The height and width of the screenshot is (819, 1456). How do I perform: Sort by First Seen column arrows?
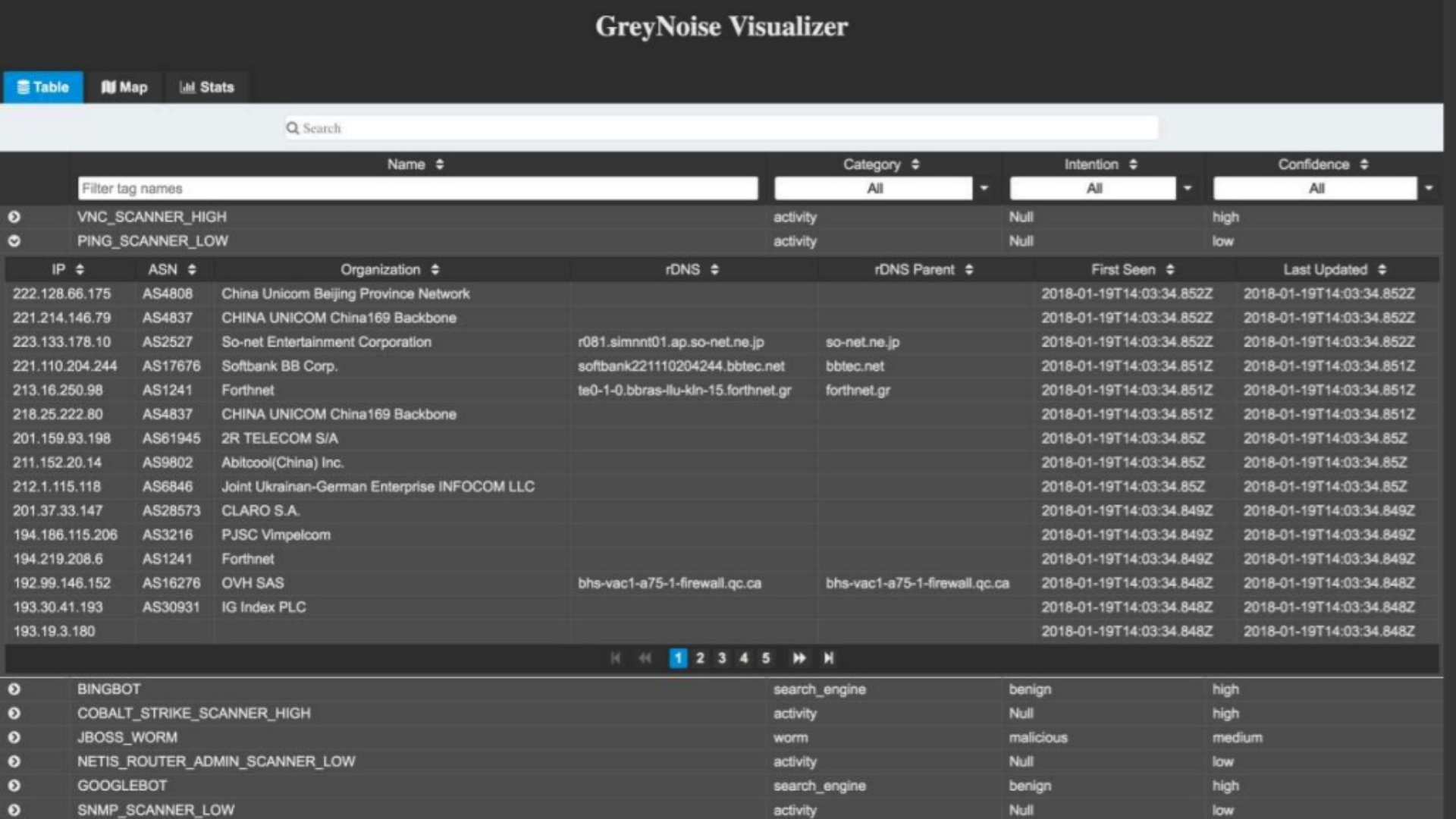click(1170, 269)
